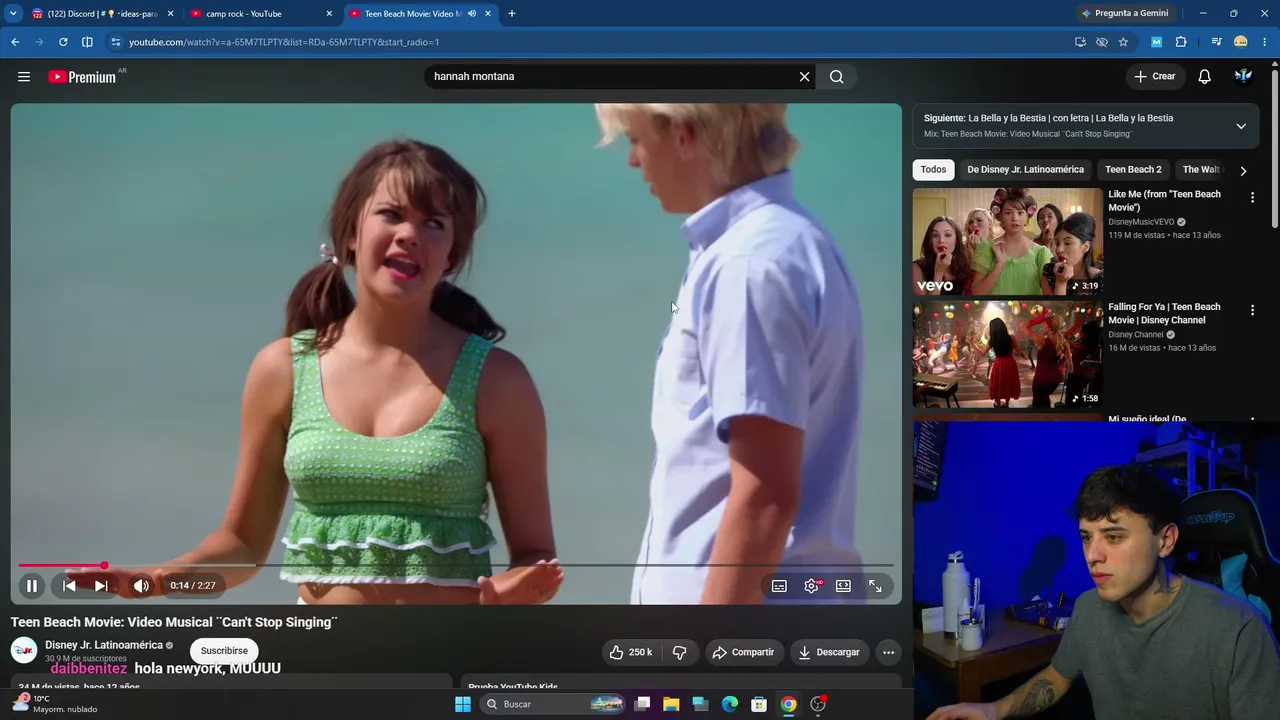Open the player settings gear
Screen dimensions: 1280x720
pos(811,586)
